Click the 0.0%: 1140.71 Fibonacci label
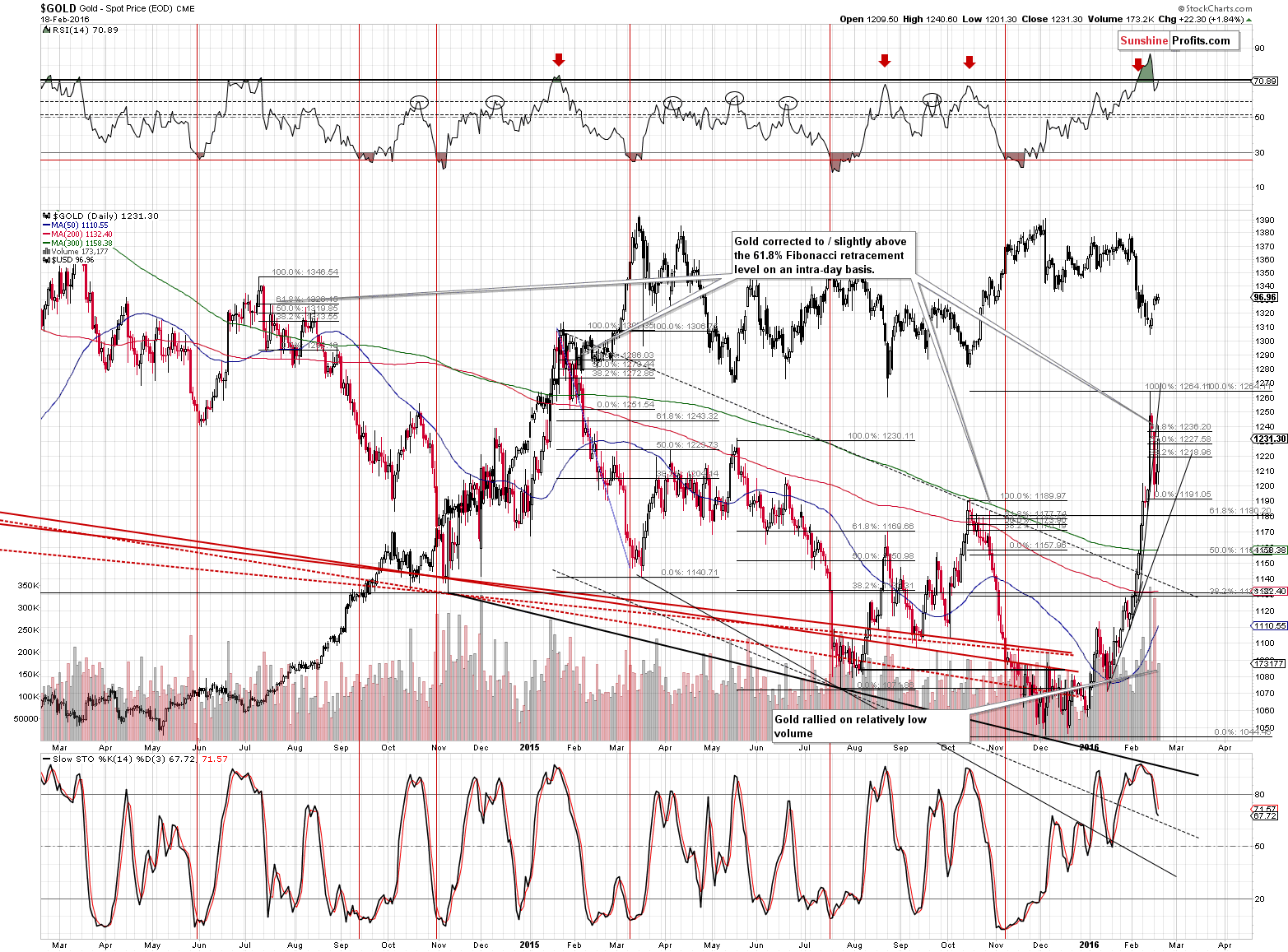Screen dimensions: 1288x952 pyautogui.click(x=690, y=572)
